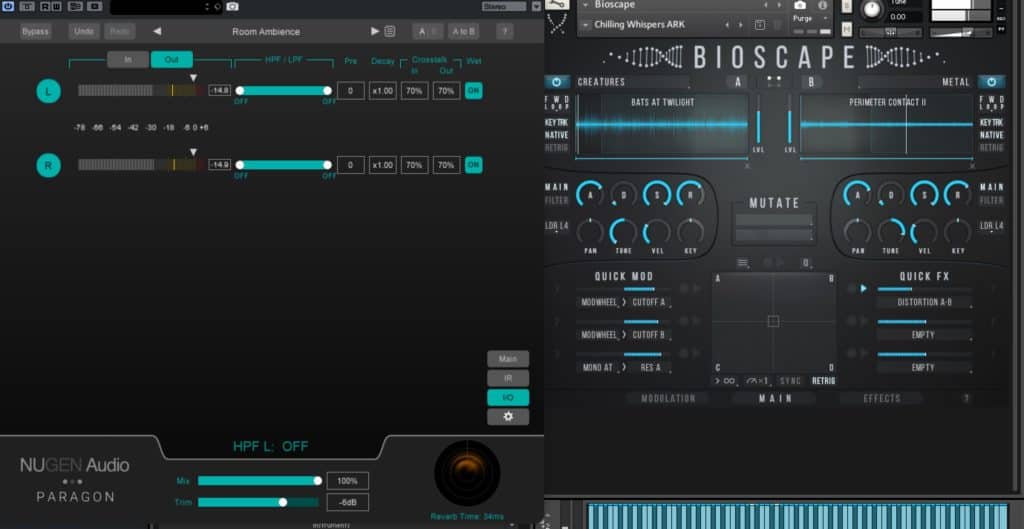This screenshot has height=529, width=1024.
Task: Open Paragon I/O page
Action: [508, 397]
